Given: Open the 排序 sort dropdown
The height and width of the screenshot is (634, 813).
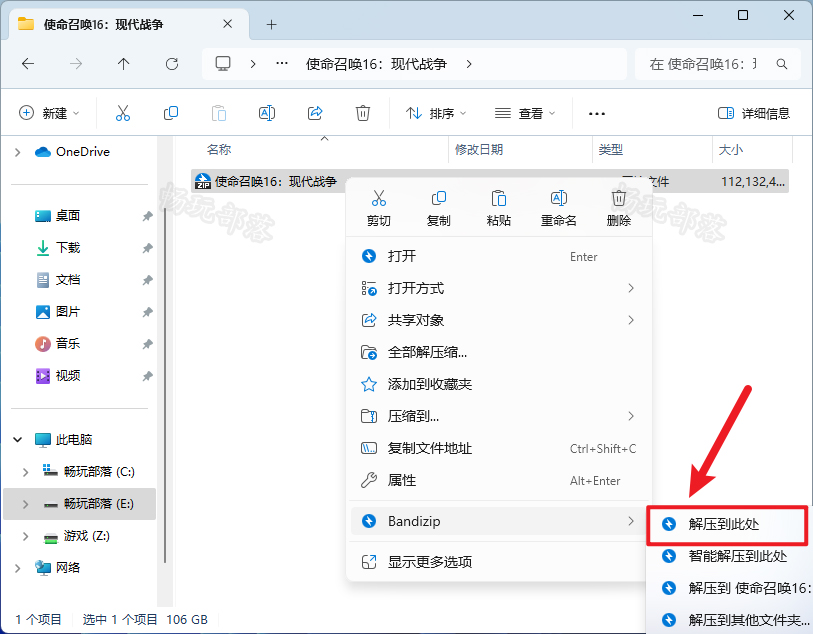Looking at the screenshot, I should click(x=436, y=113).
